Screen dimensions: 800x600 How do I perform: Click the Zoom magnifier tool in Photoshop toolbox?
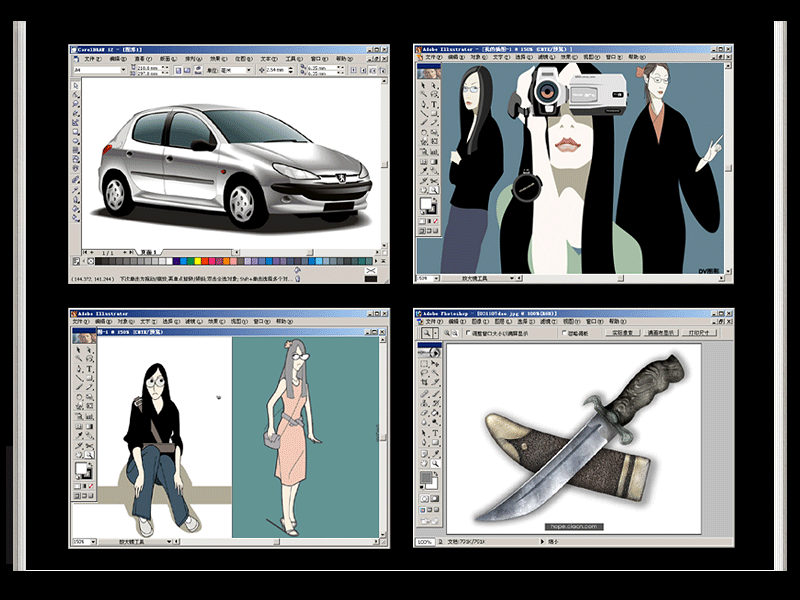tap(435, 463)
